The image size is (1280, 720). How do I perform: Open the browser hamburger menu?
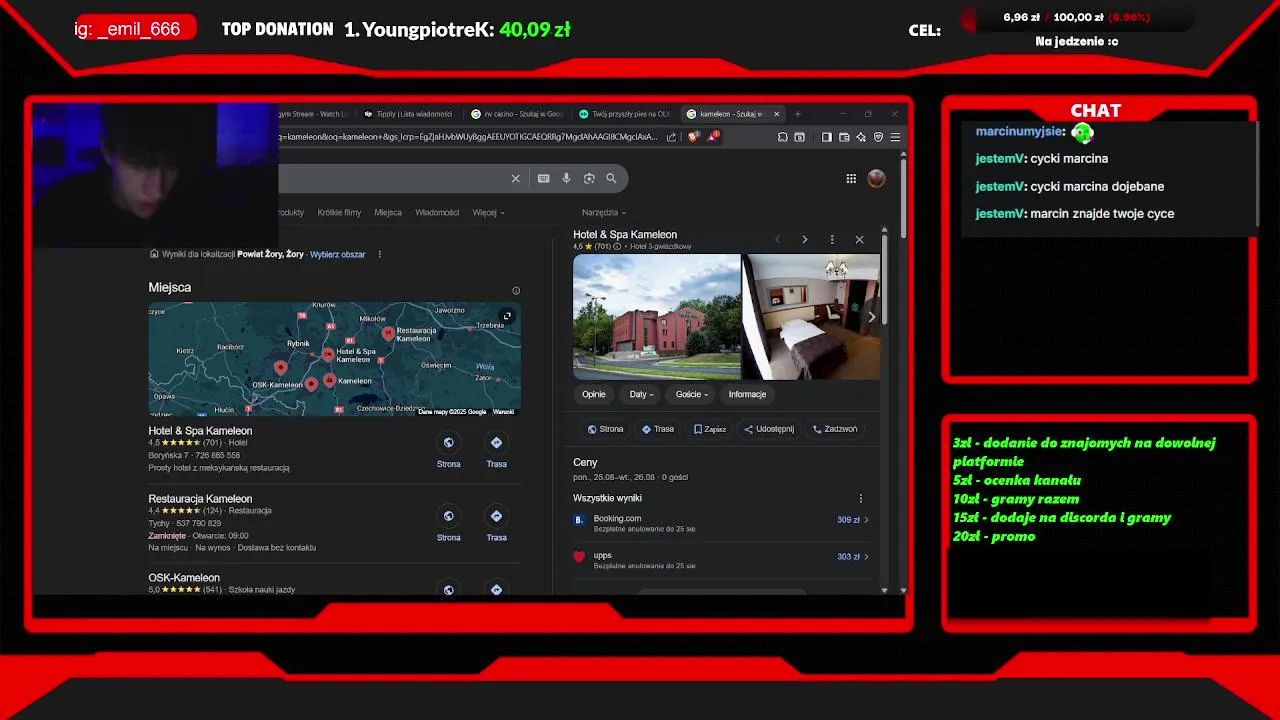coord(895,137)
